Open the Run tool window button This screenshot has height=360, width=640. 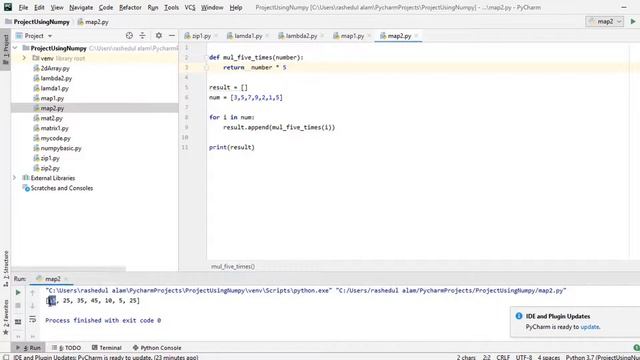[x=28, y=348]
